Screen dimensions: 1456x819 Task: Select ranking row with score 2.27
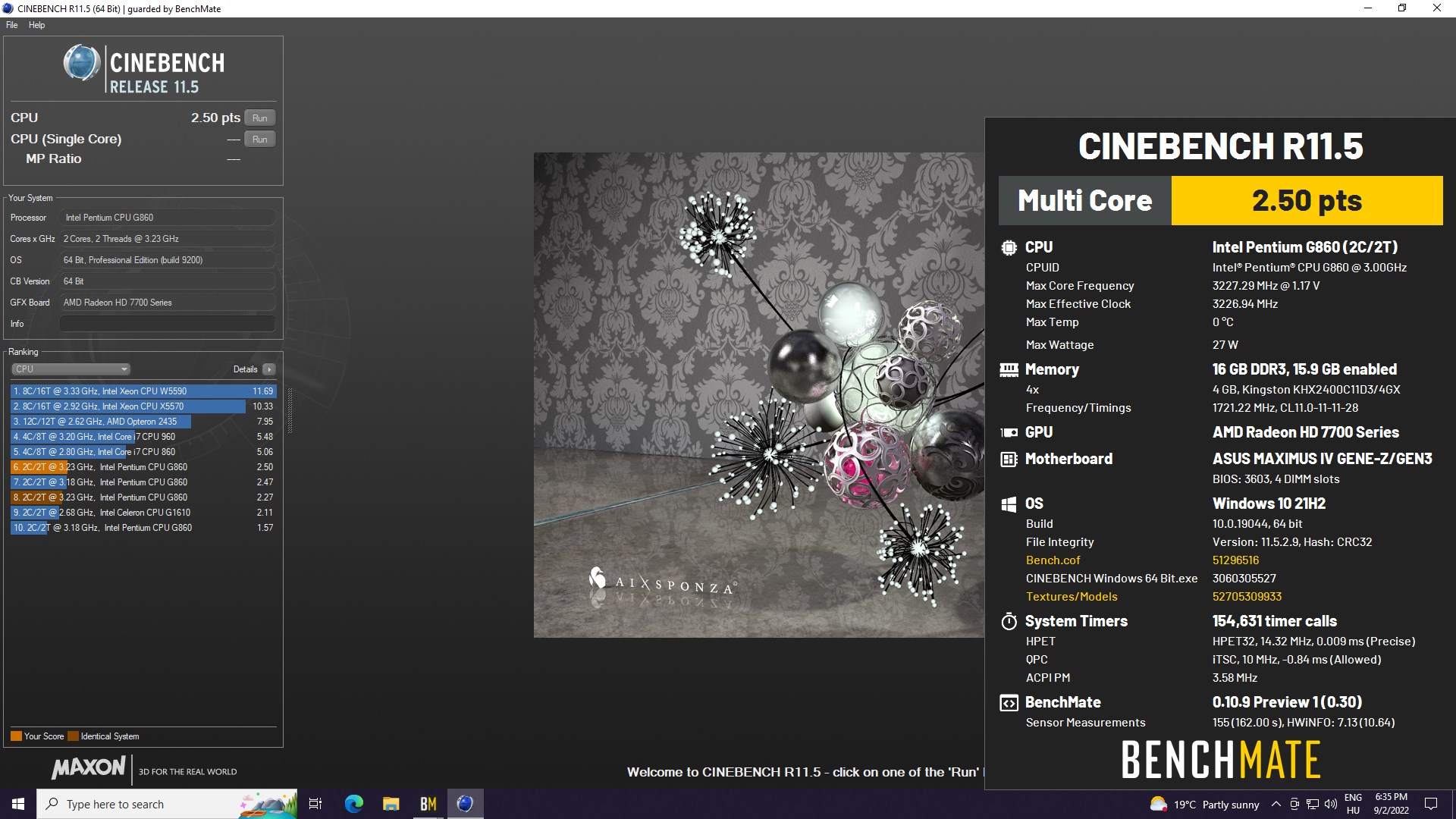143,497
